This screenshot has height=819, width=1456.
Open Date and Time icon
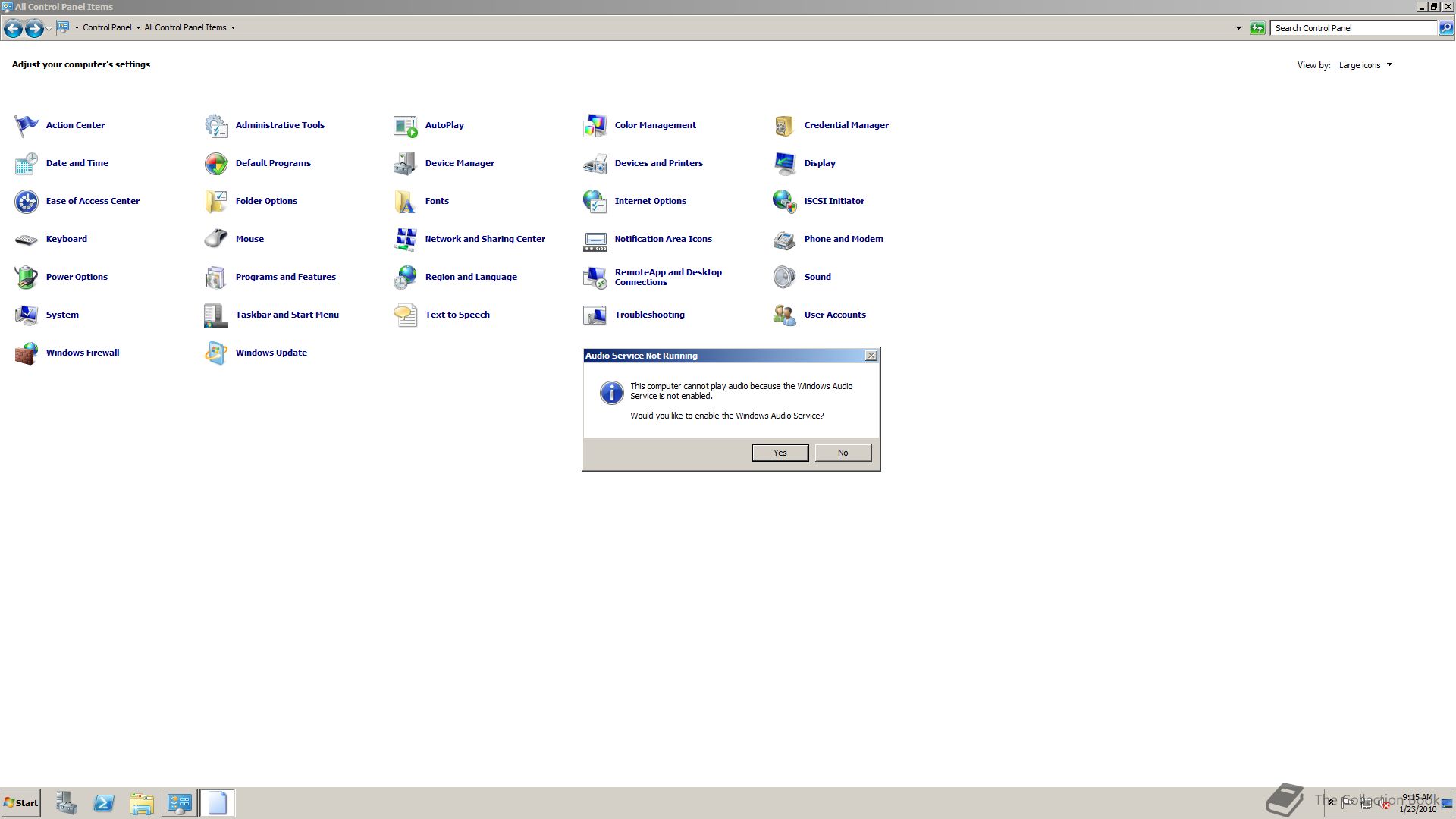(x=27, y=163)
